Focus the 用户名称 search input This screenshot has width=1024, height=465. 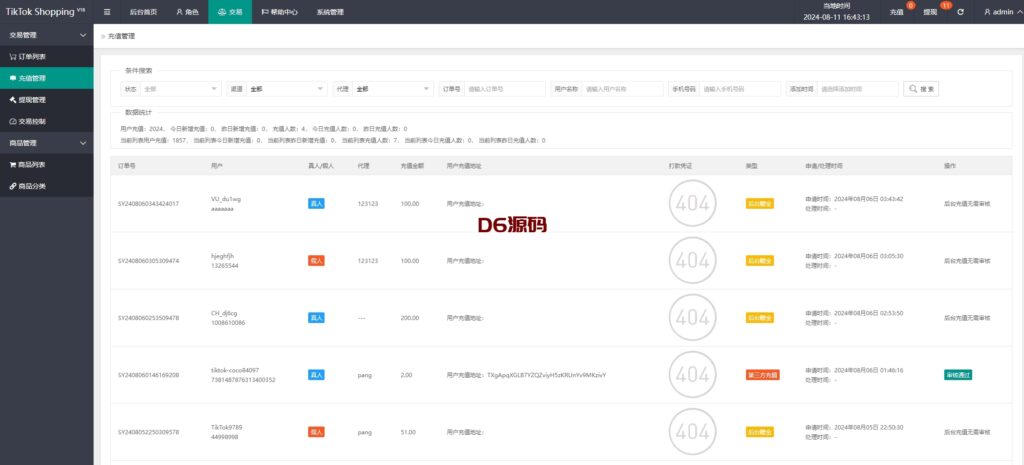pos(622,89)
